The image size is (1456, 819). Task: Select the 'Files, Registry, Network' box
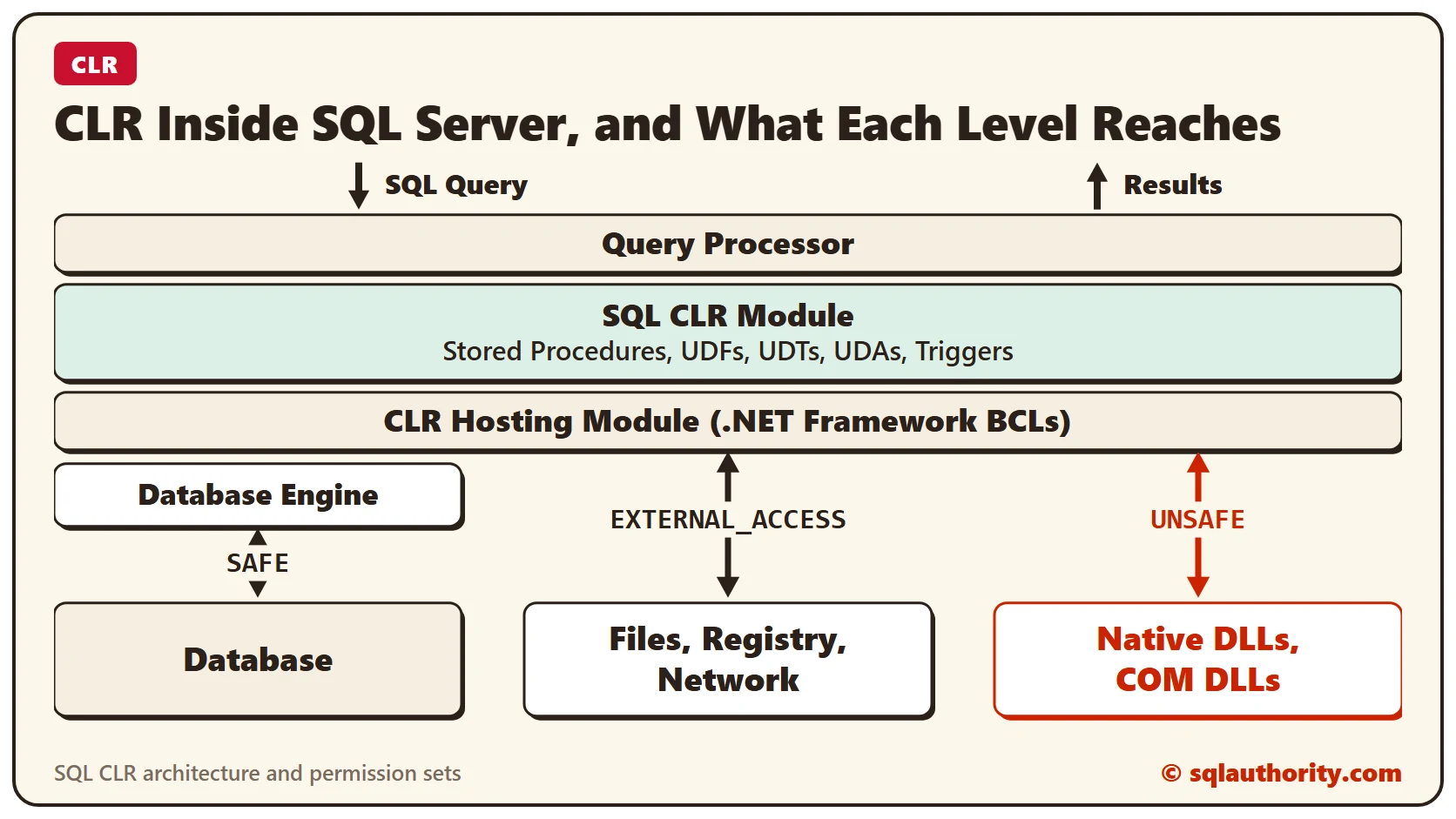[728, 661]
